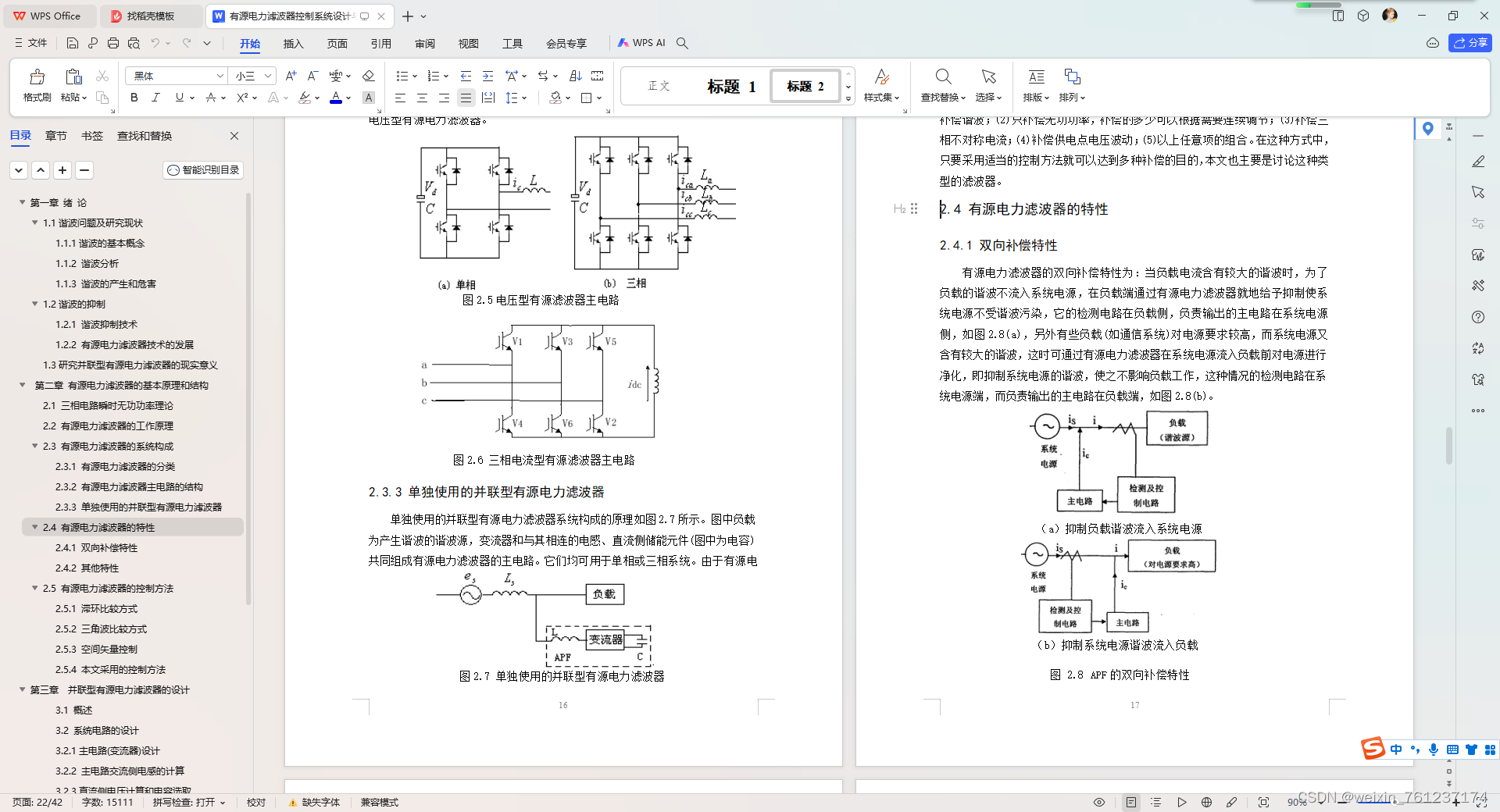Select the 格式刷 format painter tool
Screen dimensions: 1500x812
coord(36,84)
